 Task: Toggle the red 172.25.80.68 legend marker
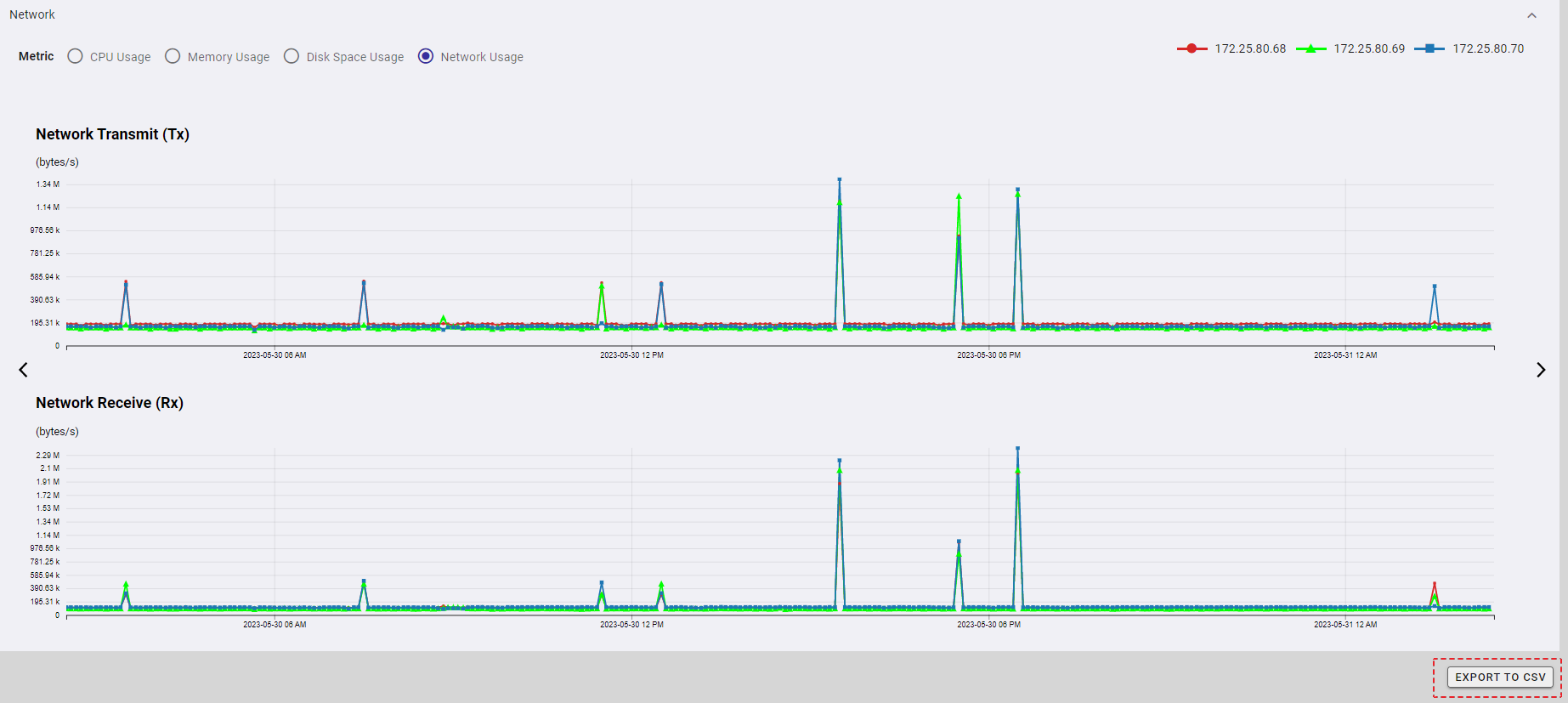pos(1192,48)
